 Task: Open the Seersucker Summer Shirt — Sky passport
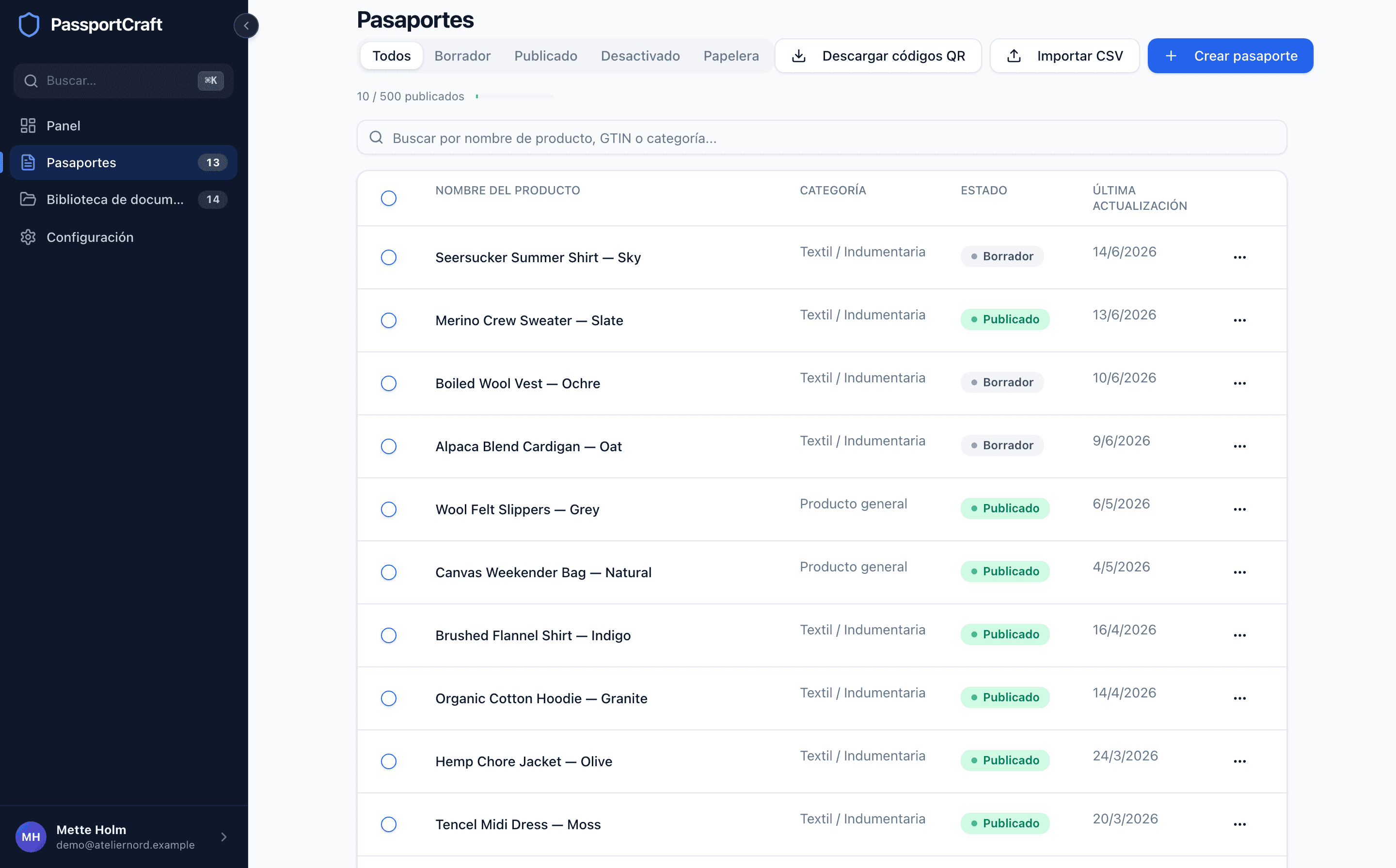tap(538, 258)
